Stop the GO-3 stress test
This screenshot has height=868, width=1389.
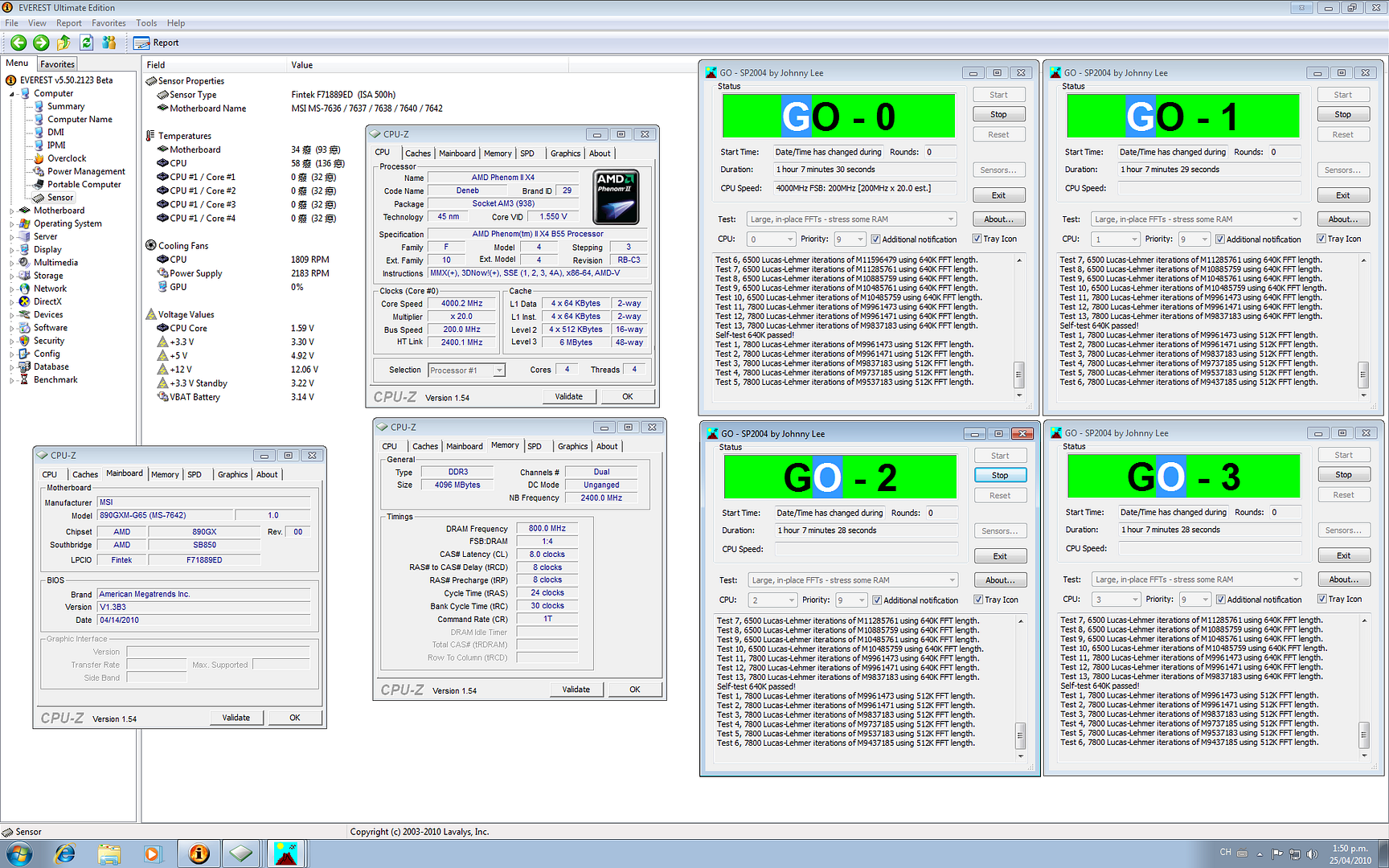(x=1343, y=475)
